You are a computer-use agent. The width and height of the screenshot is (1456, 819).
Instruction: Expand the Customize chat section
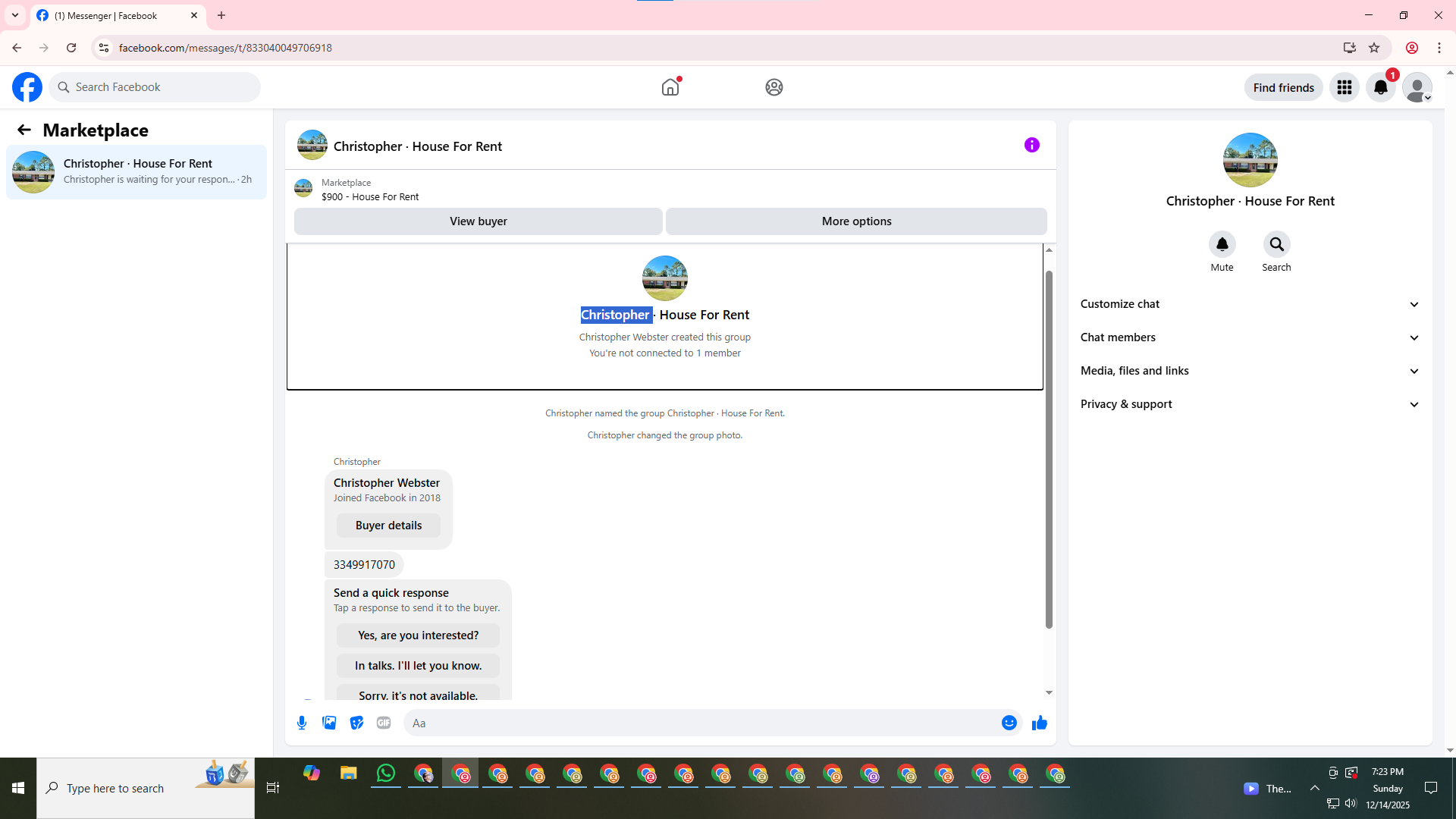pos(1249,304)
